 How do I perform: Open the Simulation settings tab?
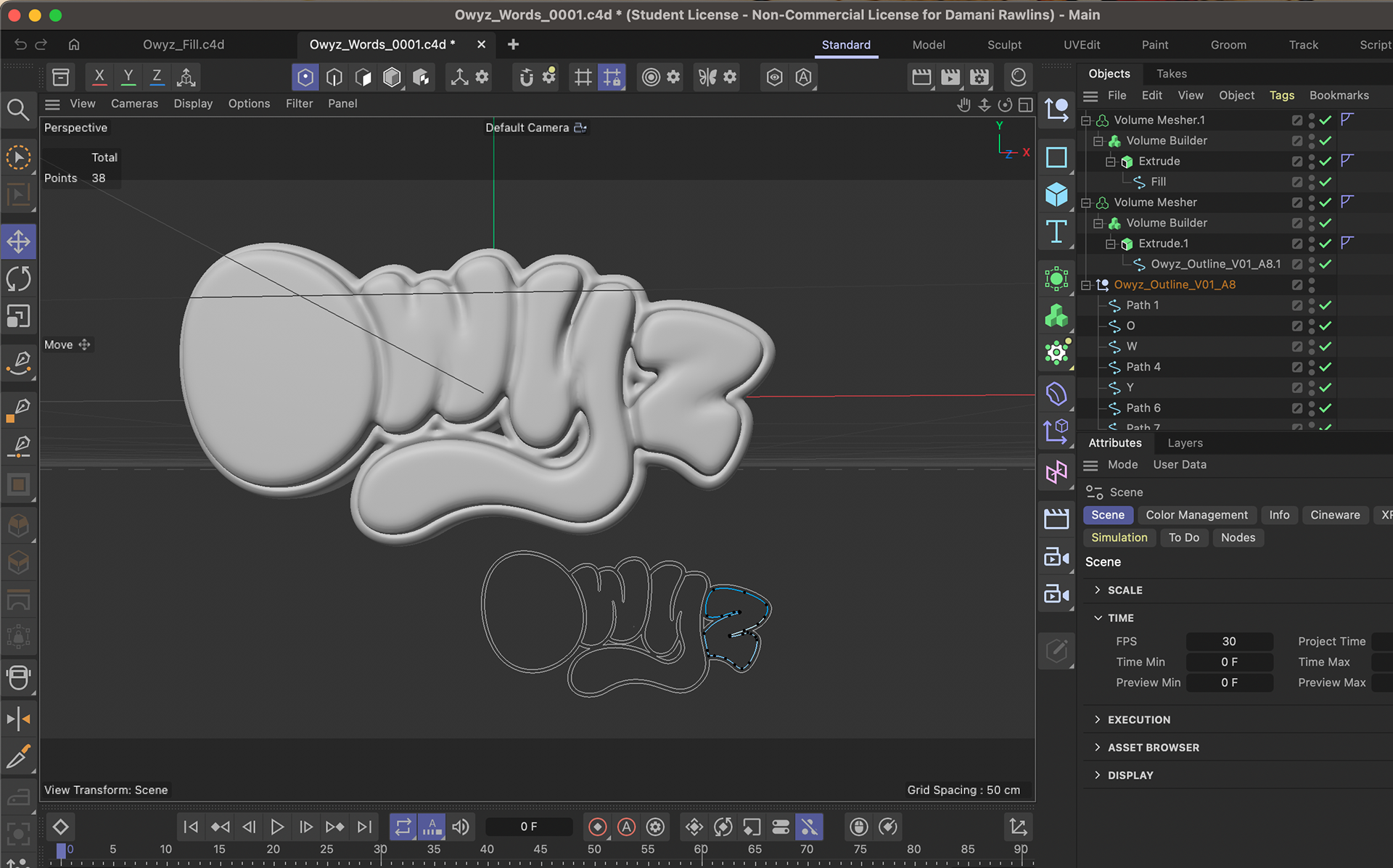click(x=1119, y=537)
